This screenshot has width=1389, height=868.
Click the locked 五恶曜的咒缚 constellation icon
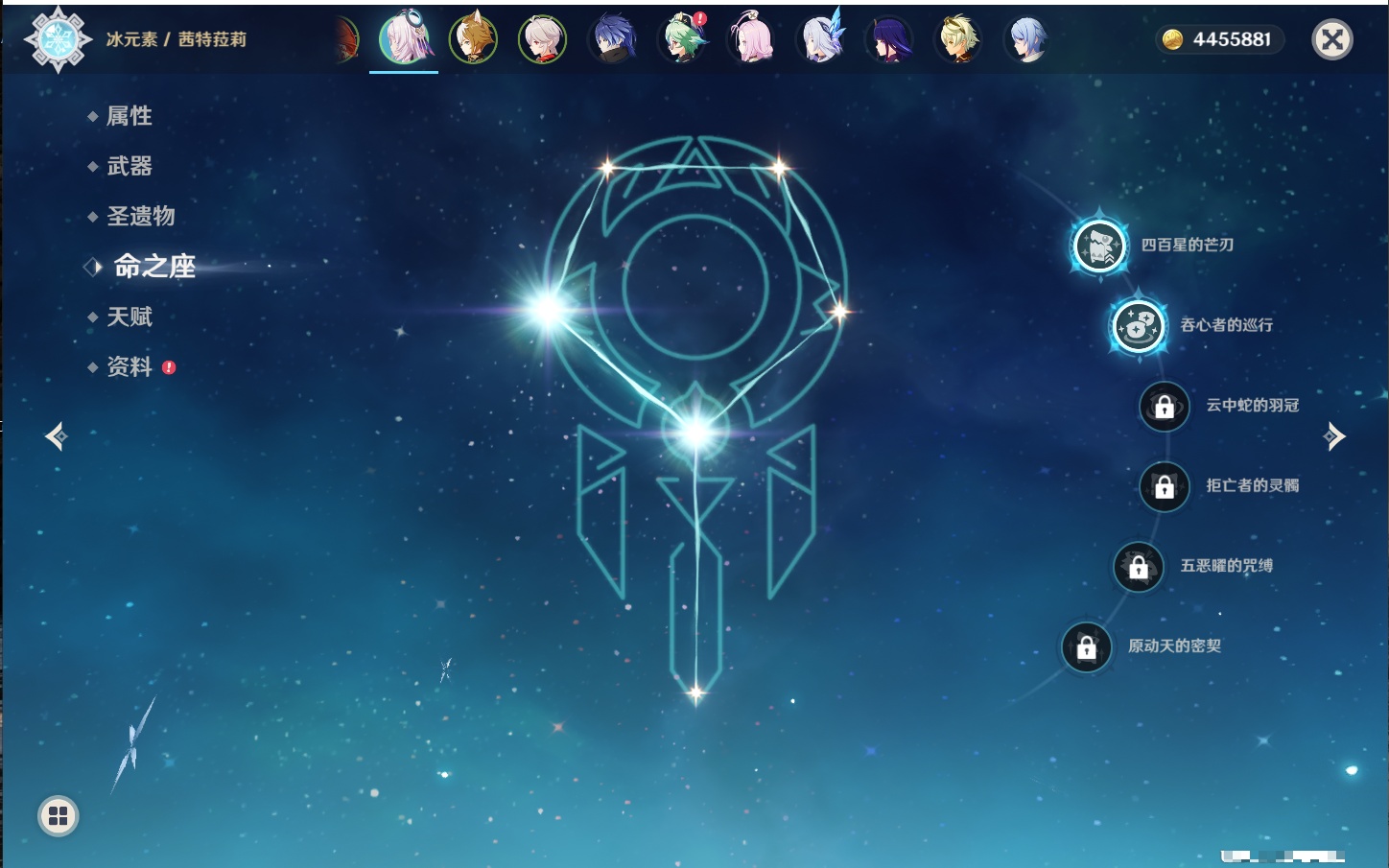tap(1139, 567)
